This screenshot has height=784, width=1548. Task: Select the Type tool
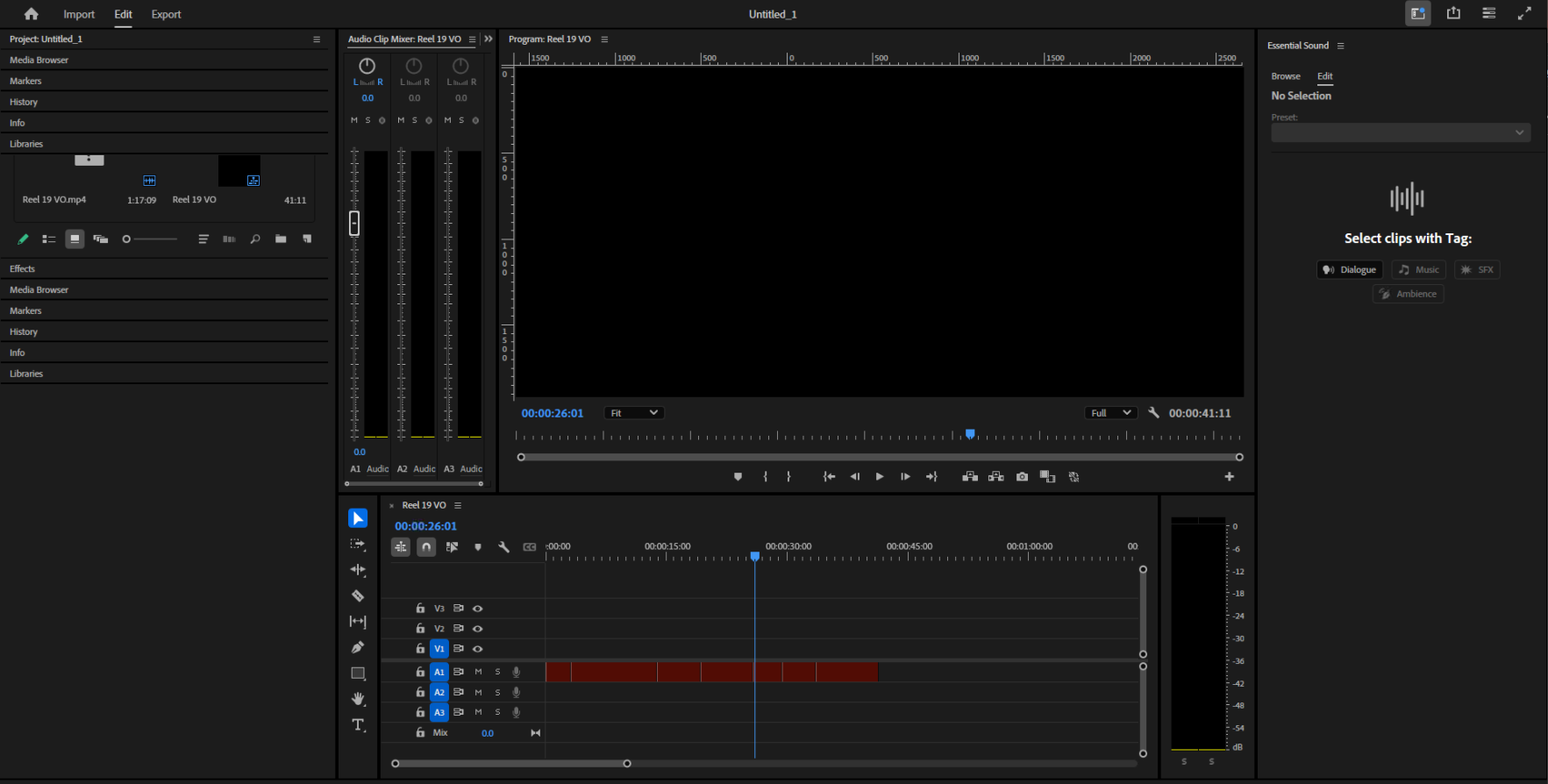pyautogui.click(x=358, y=725)
